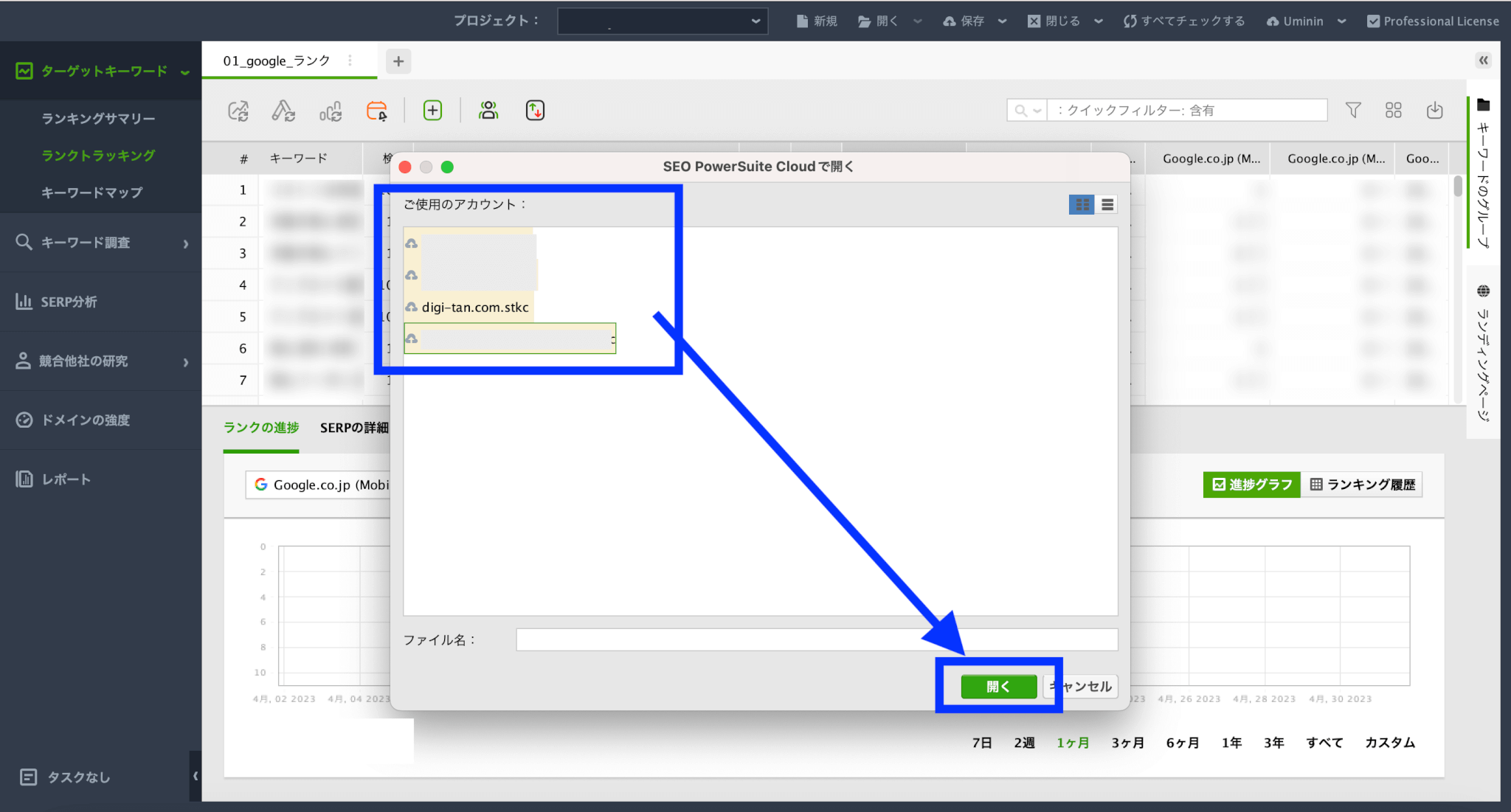The height and width of the screenshot is (812, 1511).
Task: Select ランキング履歴 view toggle
Action: (x=1362, y=485)
